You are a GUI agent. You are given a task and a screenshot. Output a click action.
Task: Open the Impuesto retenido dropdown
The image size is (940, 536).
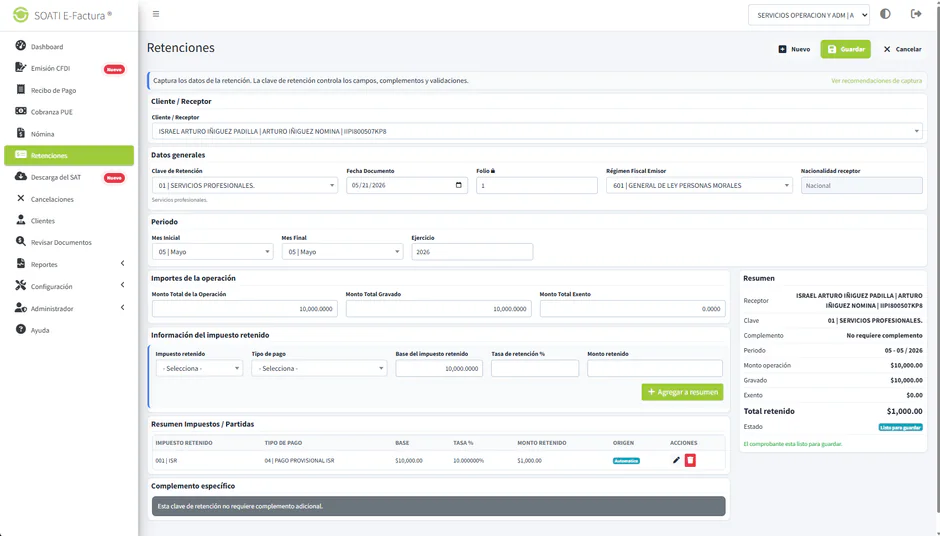[x=199, y=368]
